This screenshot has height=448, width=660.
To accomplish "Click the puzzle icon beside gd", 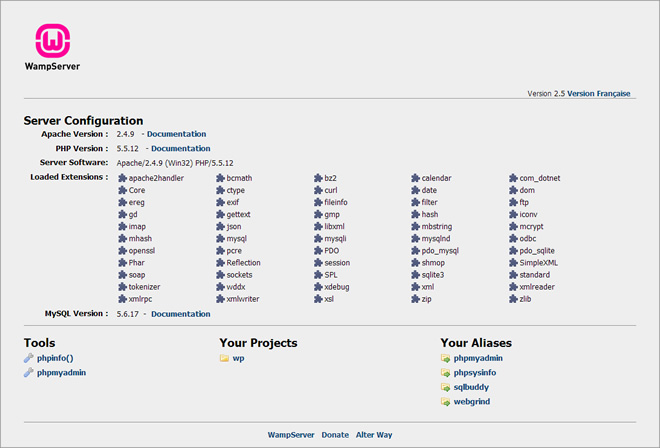I will point(122,214).
